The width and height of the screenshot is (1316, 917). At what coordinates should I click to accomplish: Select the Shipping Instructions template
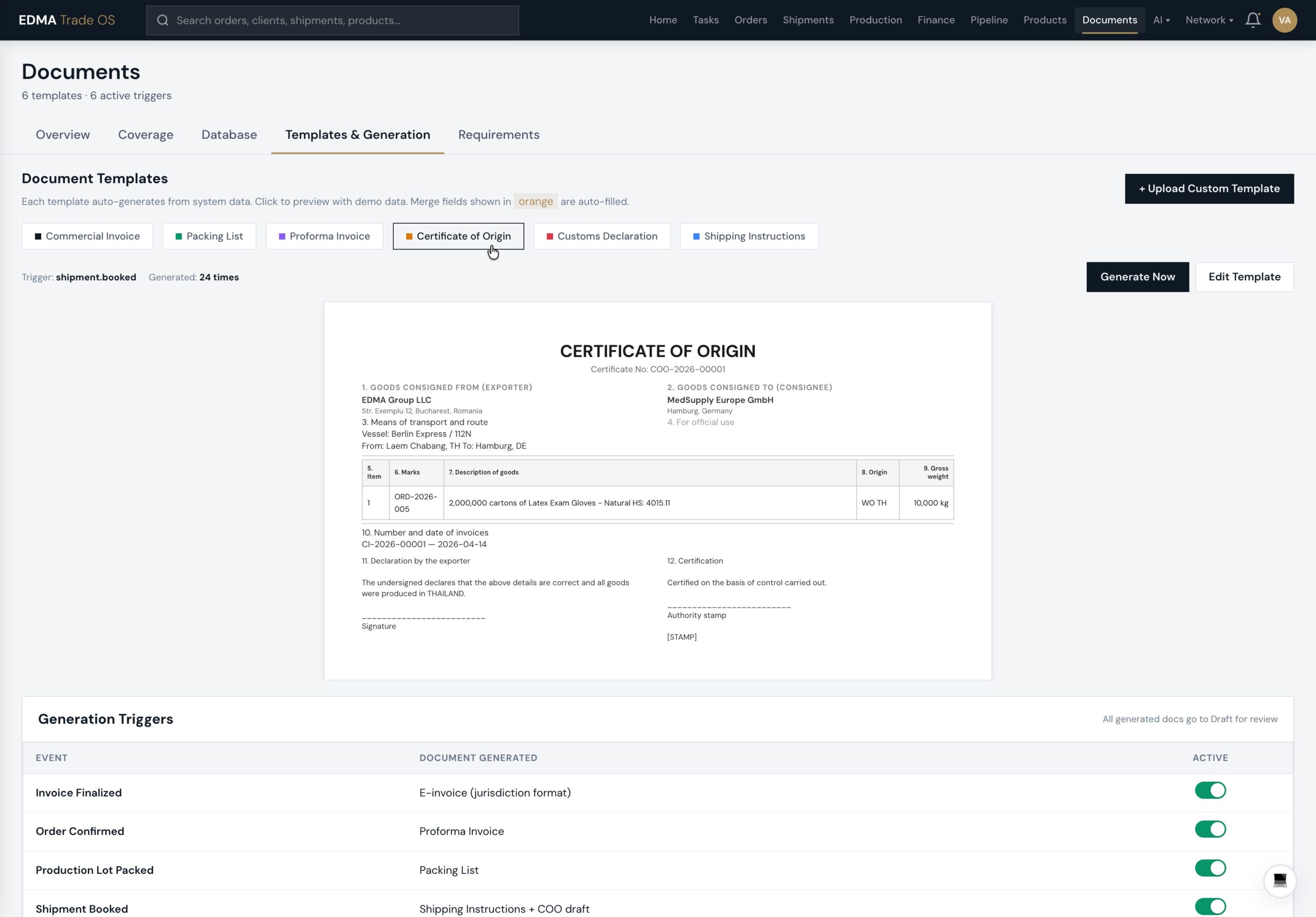749,236
